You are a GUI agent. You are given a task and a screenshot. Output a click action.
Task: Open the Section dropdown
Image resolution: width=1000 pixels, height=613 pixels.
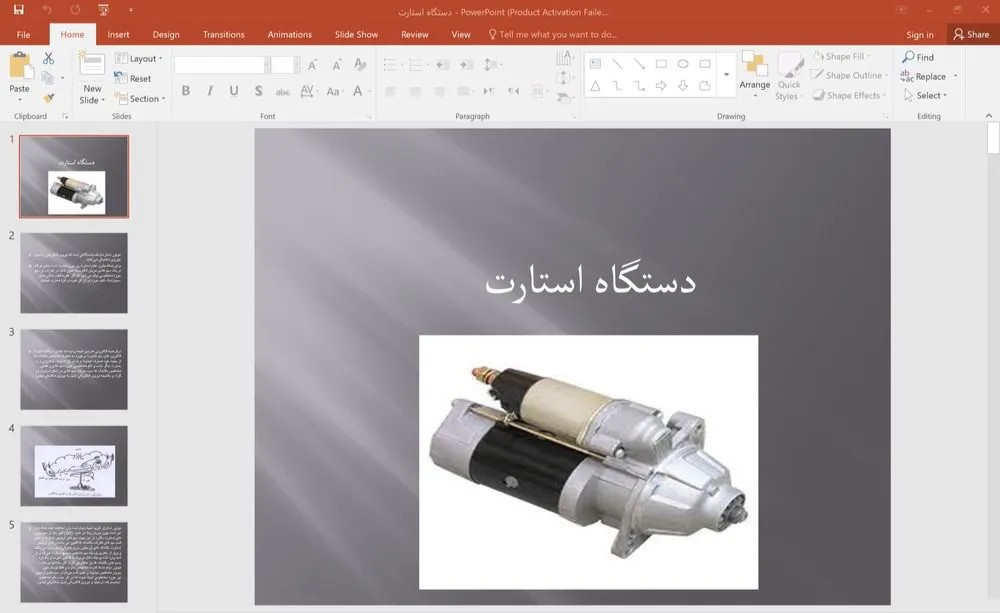pyautogui.click(x=140, y=98)
